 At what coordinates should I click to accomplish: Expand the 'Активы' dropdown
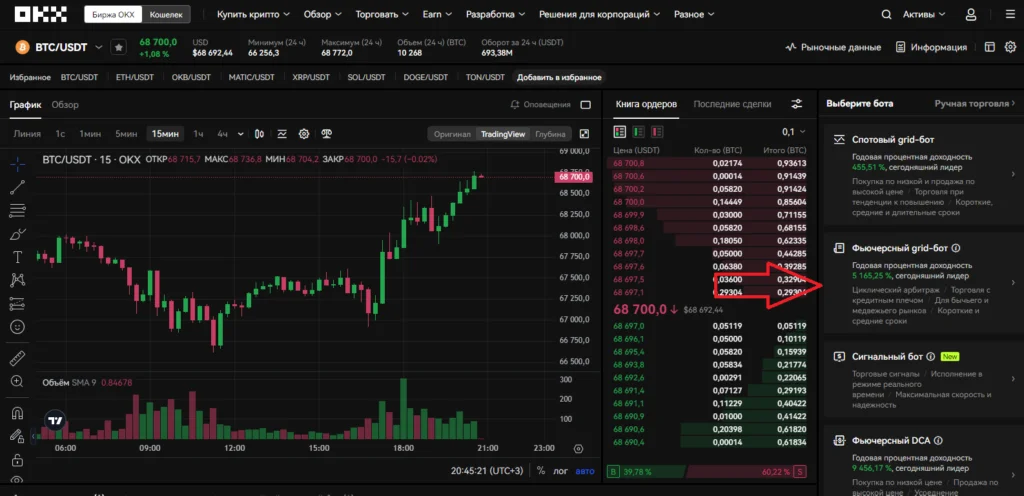point(925,15)
